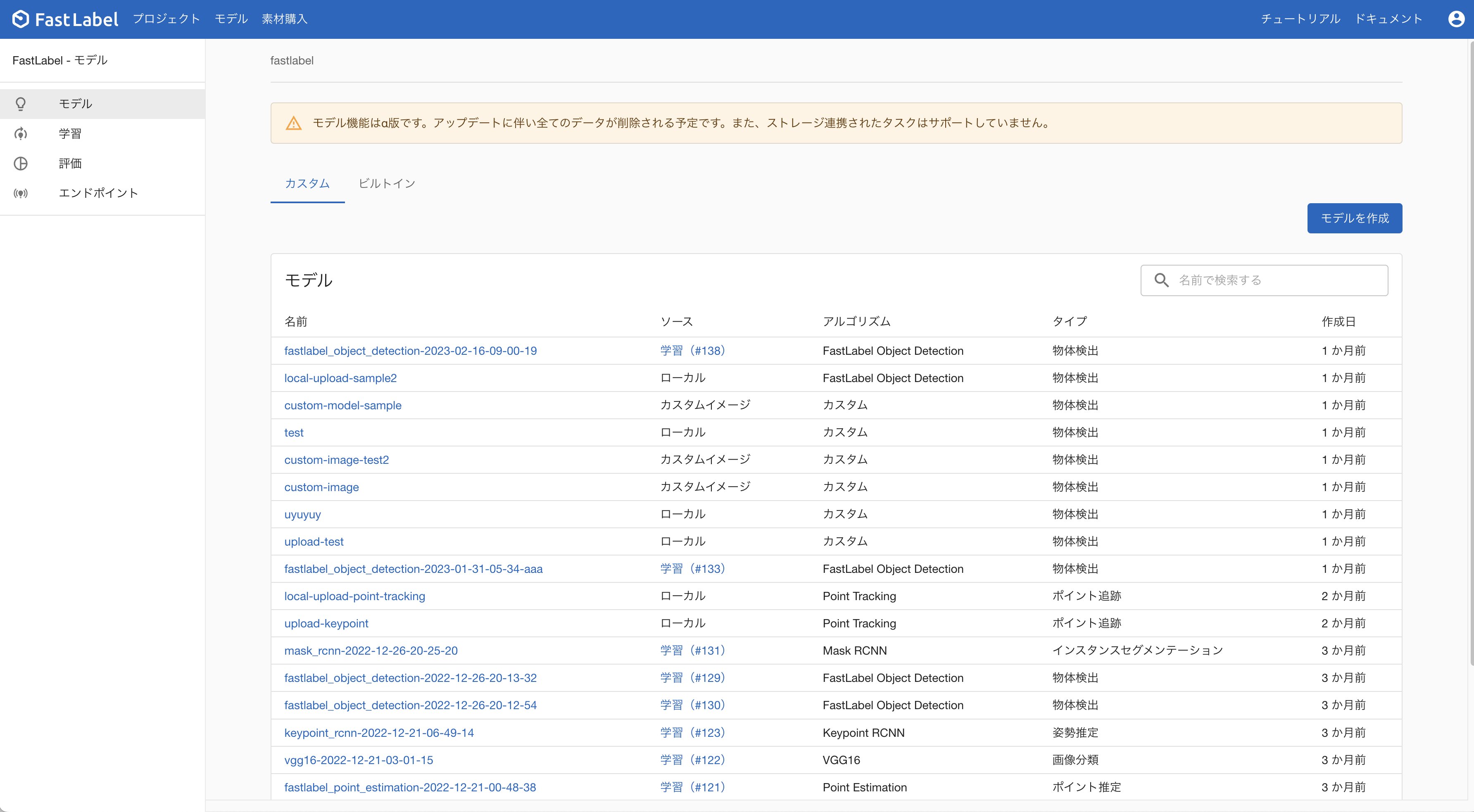Viewport: 1474px width, 812px height.
Task: Open チュートリアル in top navigation
Action: (x=1300, y=19)
